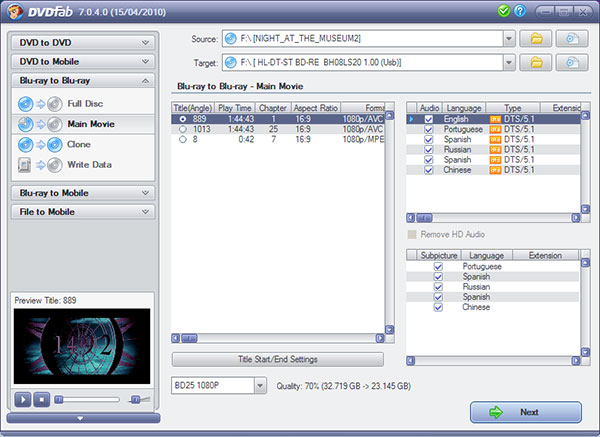The width and height of the screenshot is (600, 437).
Task: Open the Target drive dropdown
Action: 509,62
